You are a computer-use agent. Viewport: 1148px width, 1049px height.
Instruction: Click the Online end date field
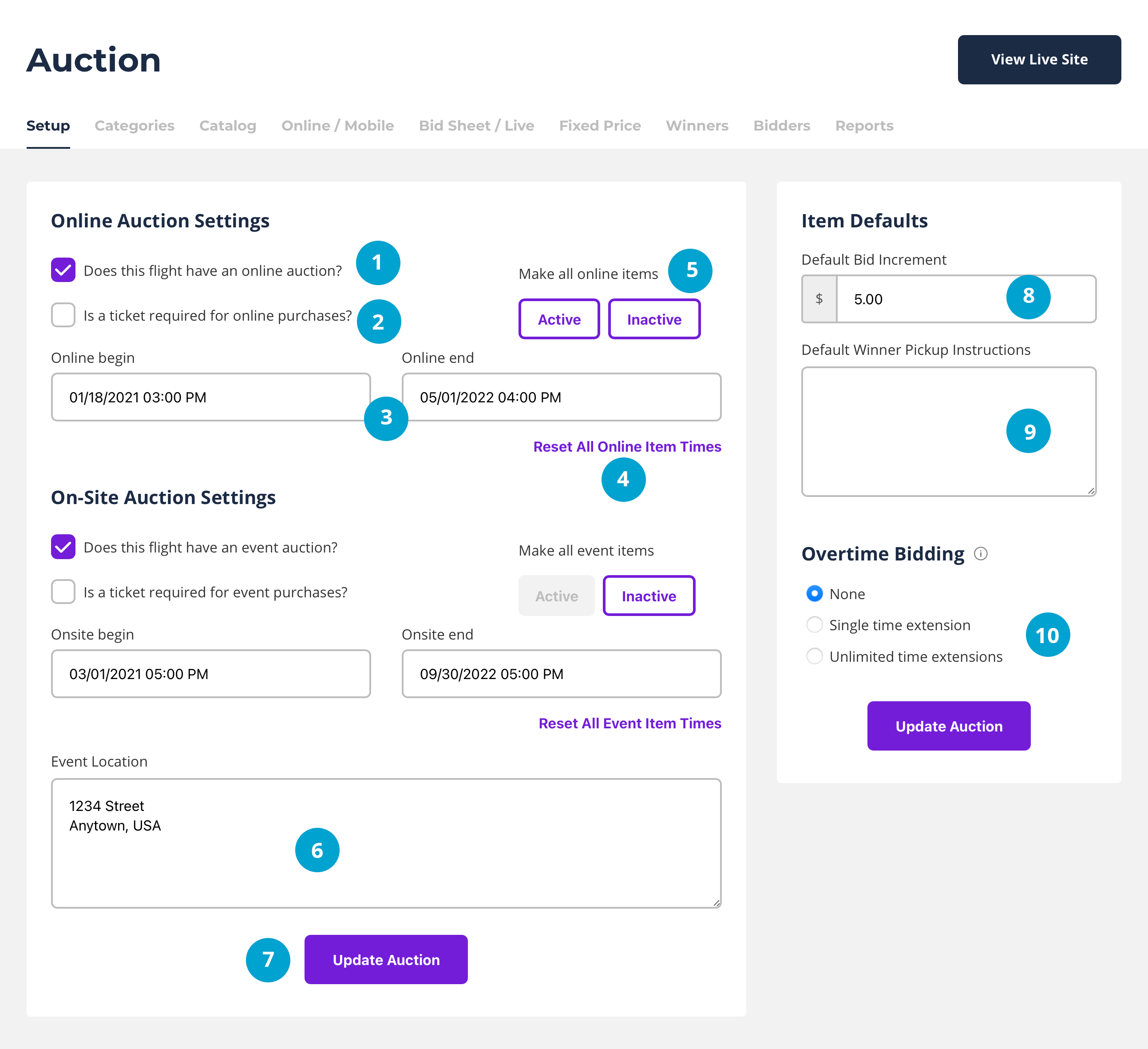tap(561, 397)
